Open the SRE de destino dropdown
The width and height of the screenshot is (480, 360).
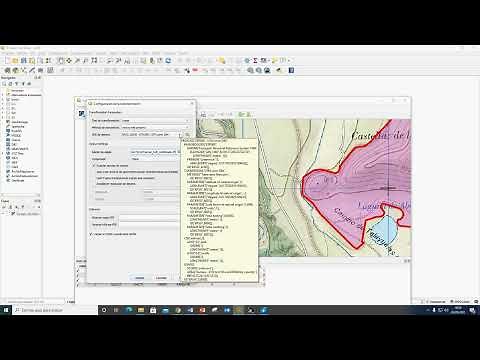click(152, 135)
